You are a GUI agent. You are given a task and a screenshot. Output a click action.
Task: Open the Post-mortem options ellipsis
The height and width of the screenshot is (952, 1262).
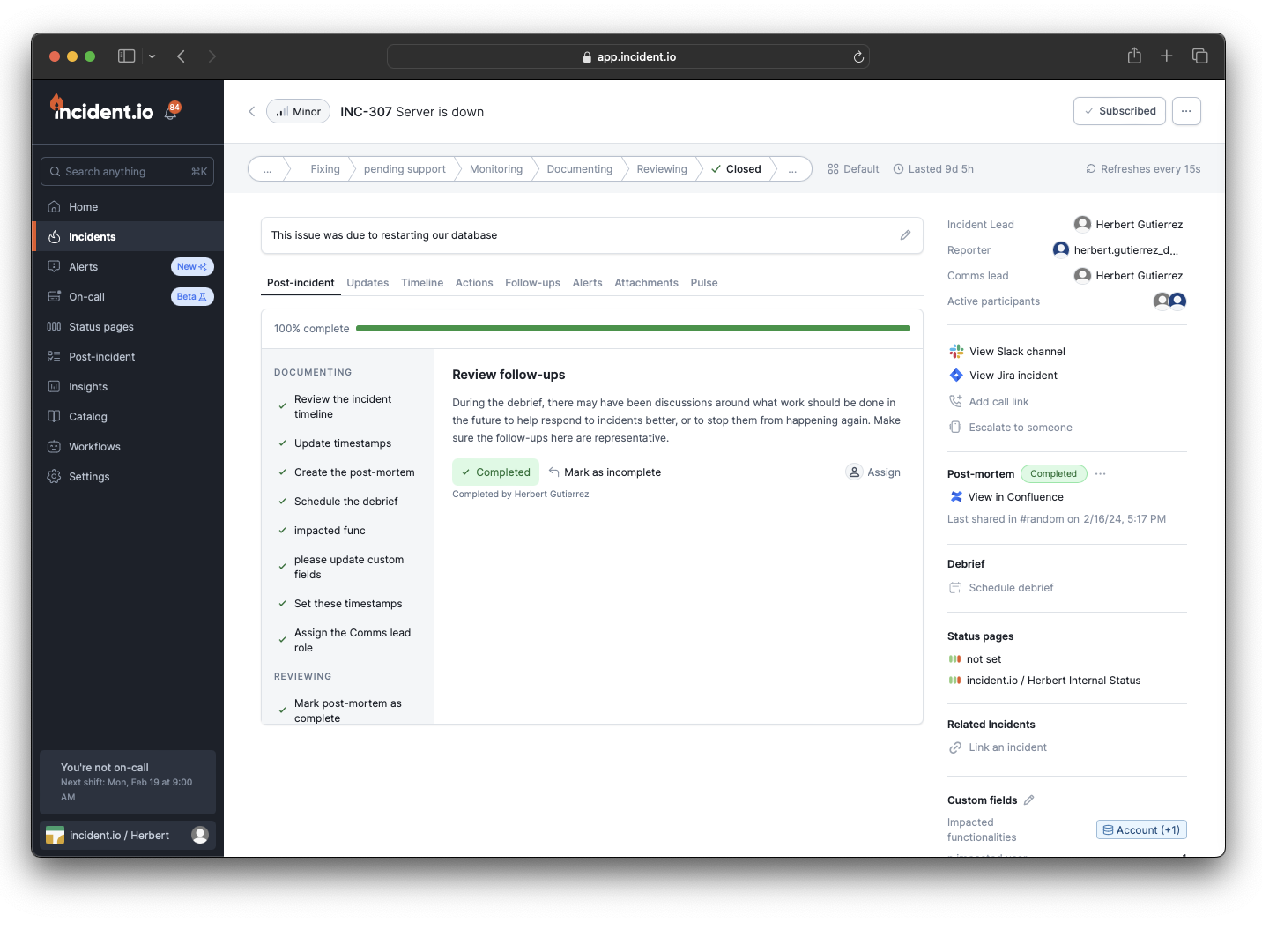coord(1101,474)
